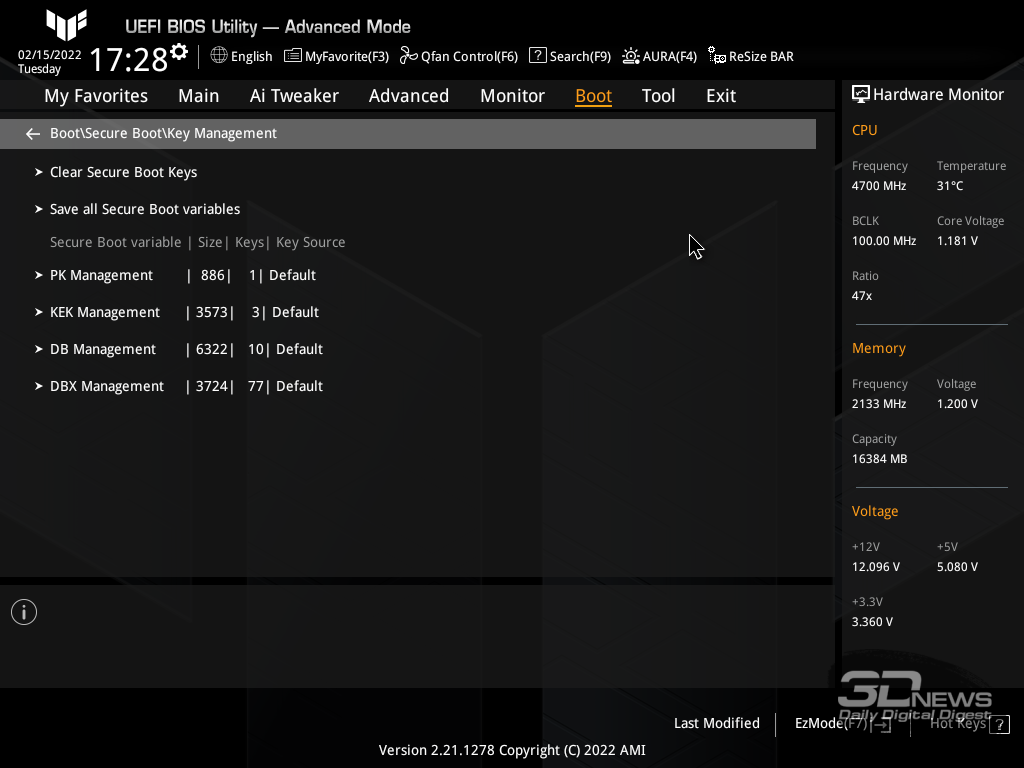
Task: Select English language option
Action: pyautogui.click(x=251, y=57)
